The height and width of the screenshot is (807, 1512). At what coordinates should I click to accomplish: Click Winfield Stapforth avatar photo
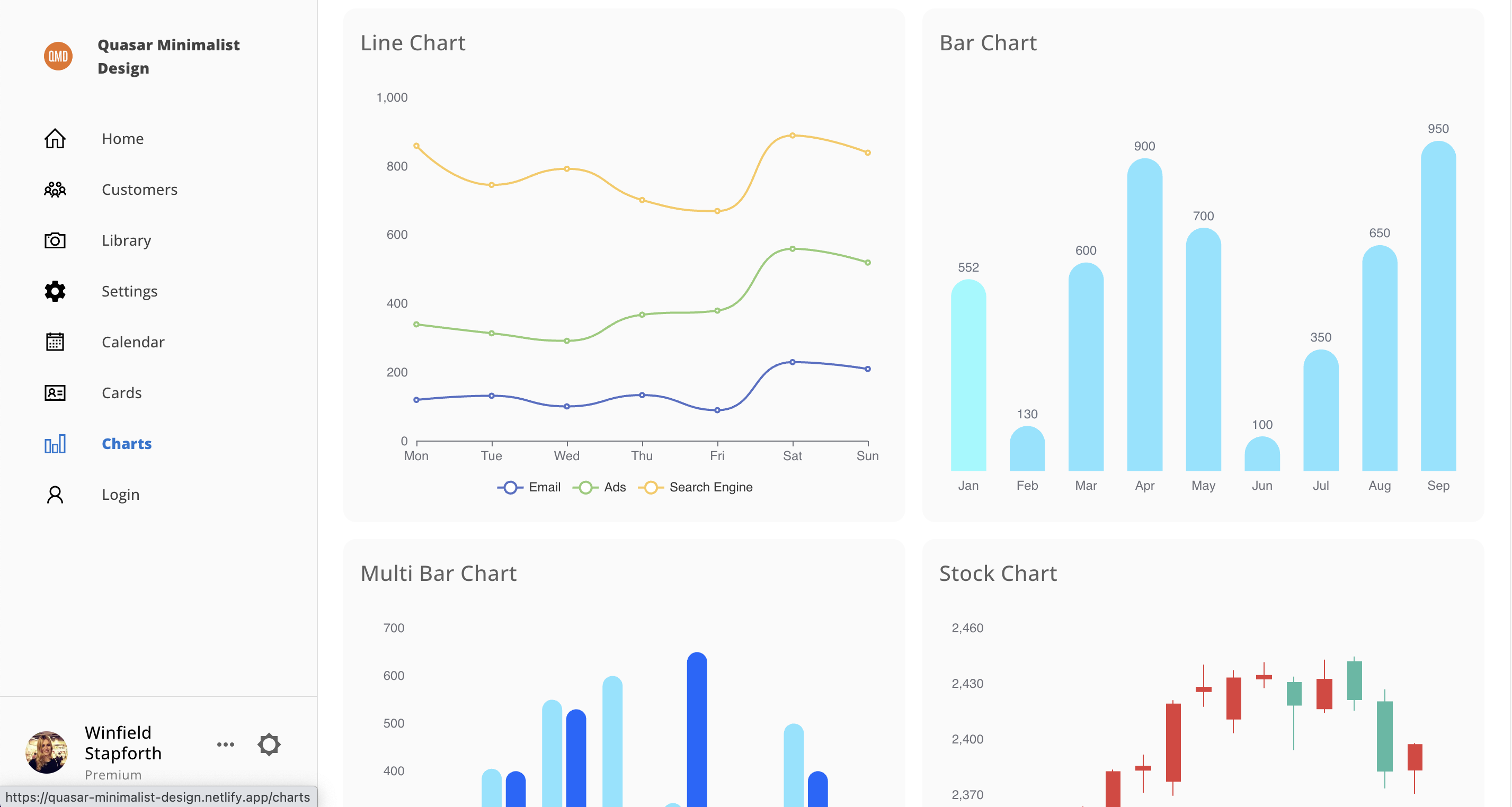coord(47,752)
